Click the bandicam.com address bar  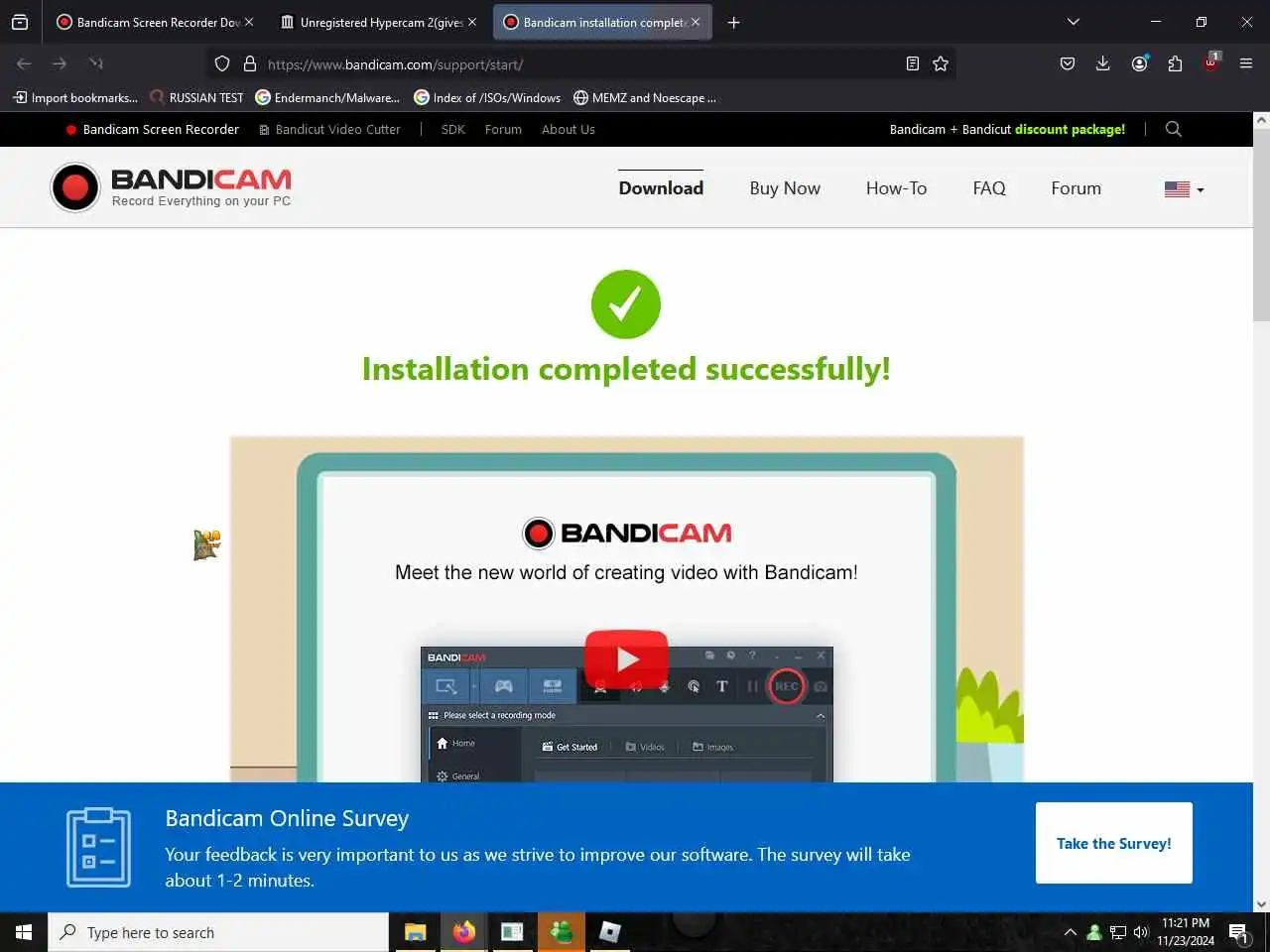point(580,64)
